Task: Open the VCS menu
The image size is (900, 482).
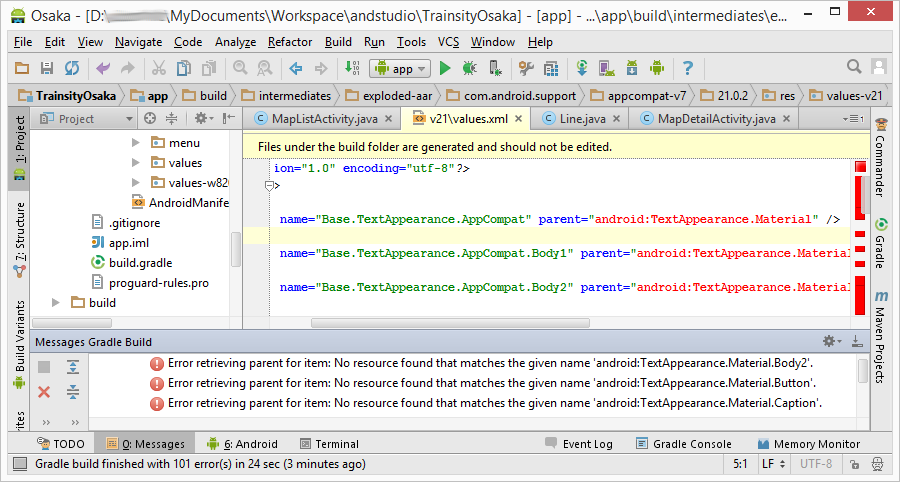Action: point(448,42)
